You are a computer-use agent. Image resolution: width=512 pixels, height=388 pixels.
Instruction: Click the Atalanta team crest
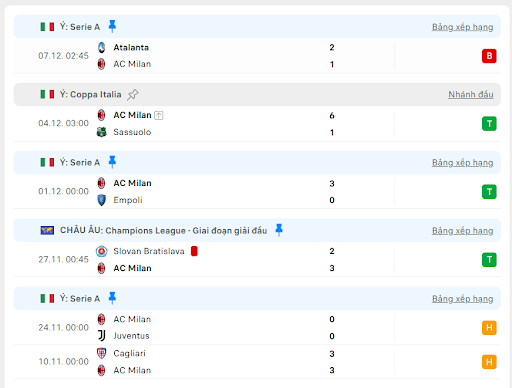(x=102, y=47)
